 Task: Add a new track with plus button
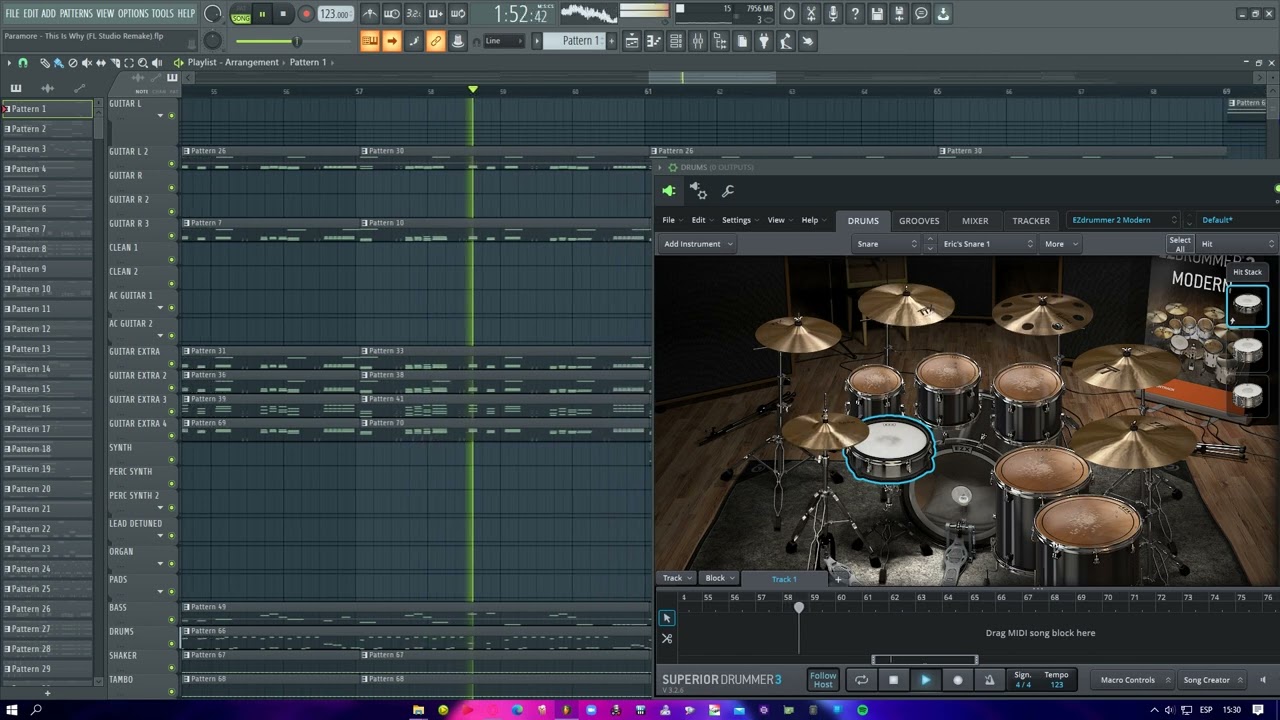click(838, 579)
